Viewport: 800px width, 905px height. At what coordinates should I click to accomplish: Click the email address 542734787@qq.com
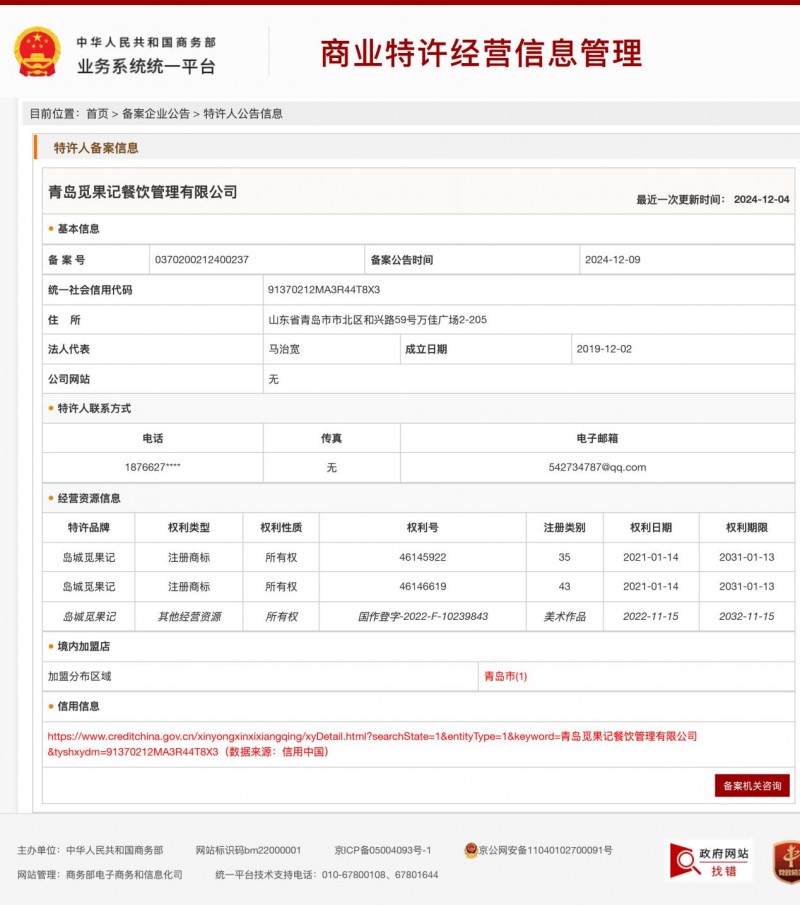click(x=597, y=467)
